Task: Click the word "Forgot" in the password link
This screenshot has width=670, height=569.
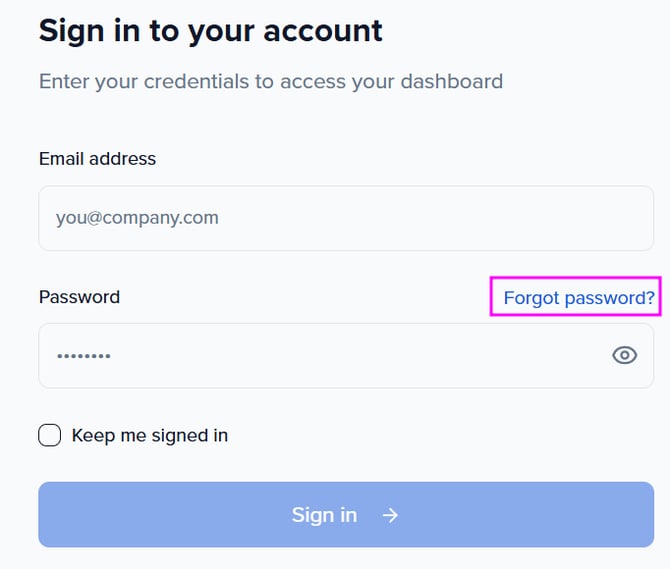Action: [x=532, y=297]
